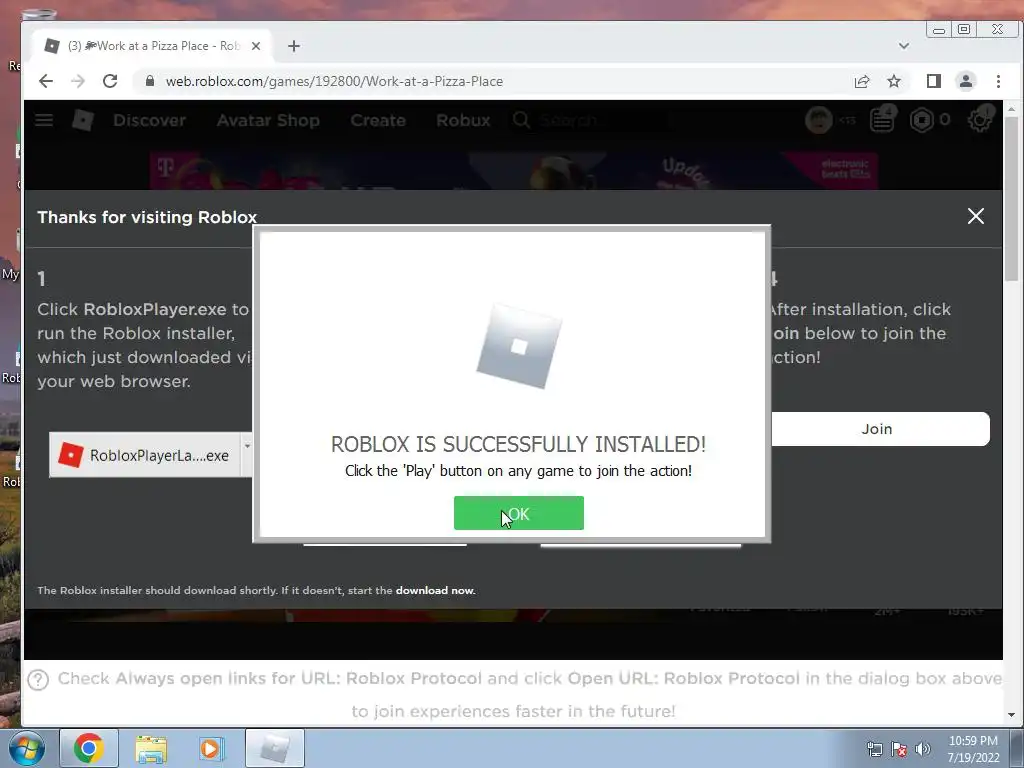This screenshot has height=768, width=1024.
Task: Open the Roblox hamburger navigation menu
Action: point(44,120)
